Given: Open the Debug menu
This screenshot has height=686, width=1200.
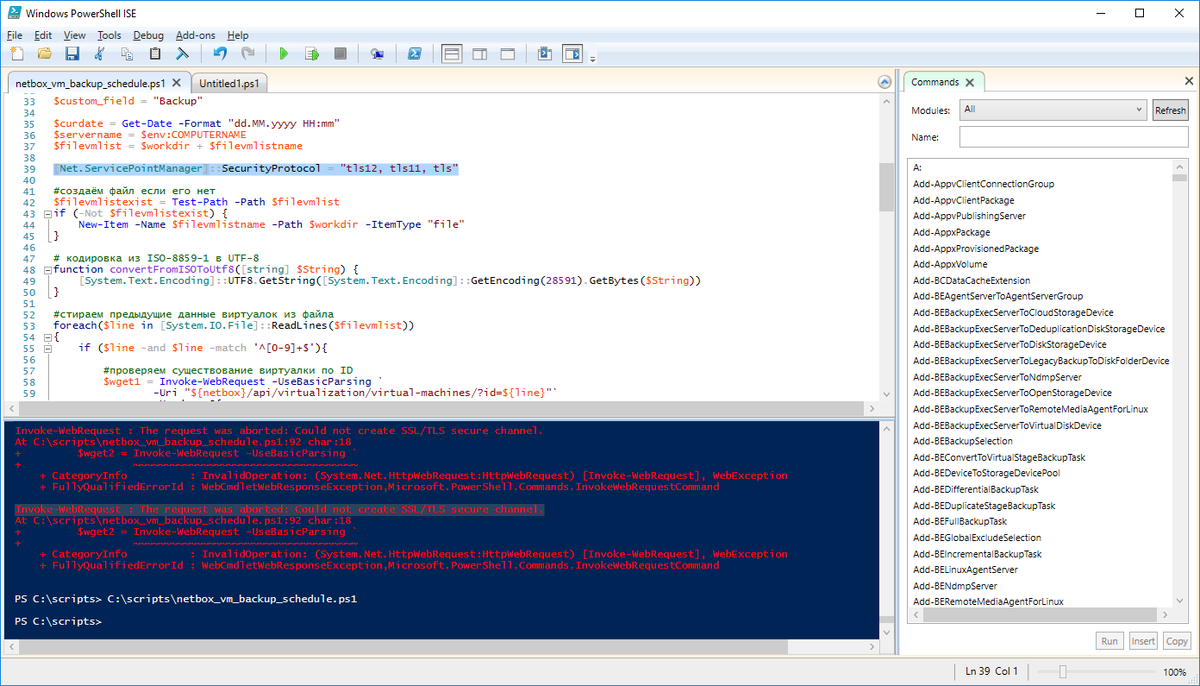Looking at the screenshot, I should click(x=149, y=35).
